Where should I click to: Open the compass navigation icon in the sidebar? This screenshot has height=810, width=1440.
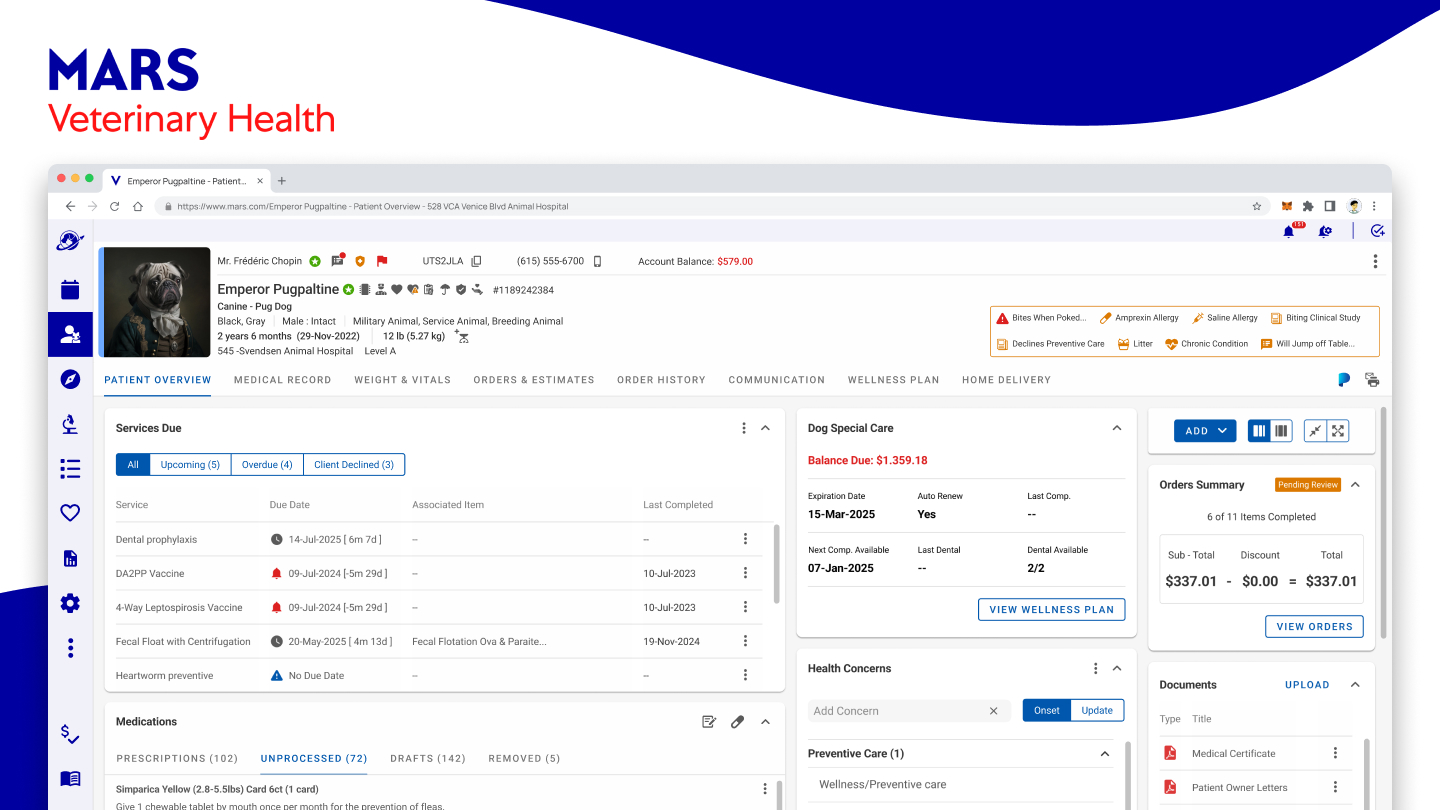[70, 379]
